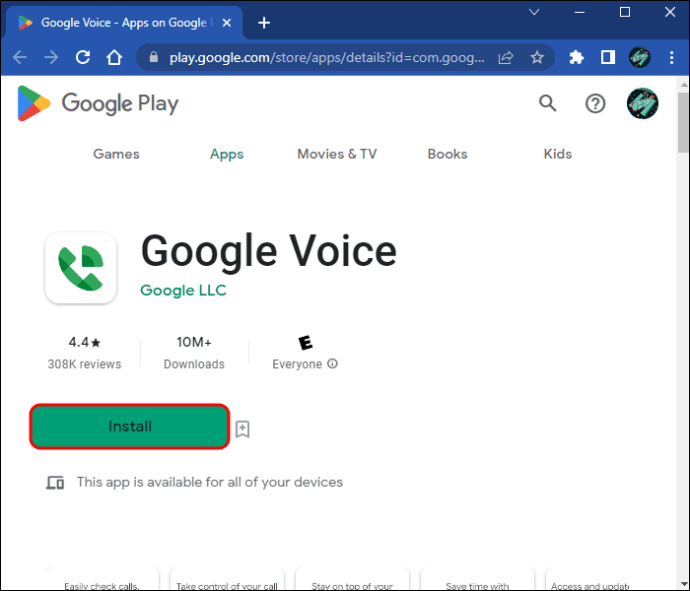Reload the Google Play page
Screen dimensions: 690x591
(82, 57)
